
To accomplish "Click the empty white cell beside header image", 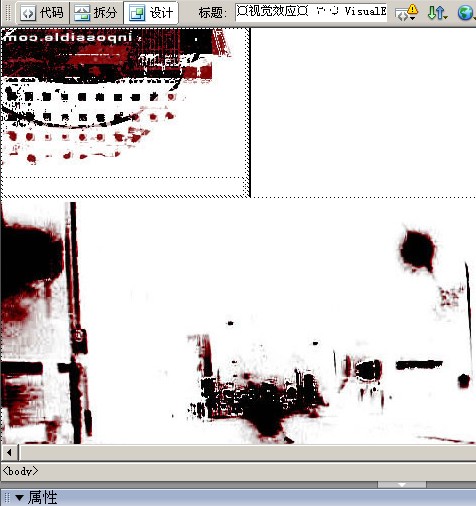I will click(x=363, y=112).
